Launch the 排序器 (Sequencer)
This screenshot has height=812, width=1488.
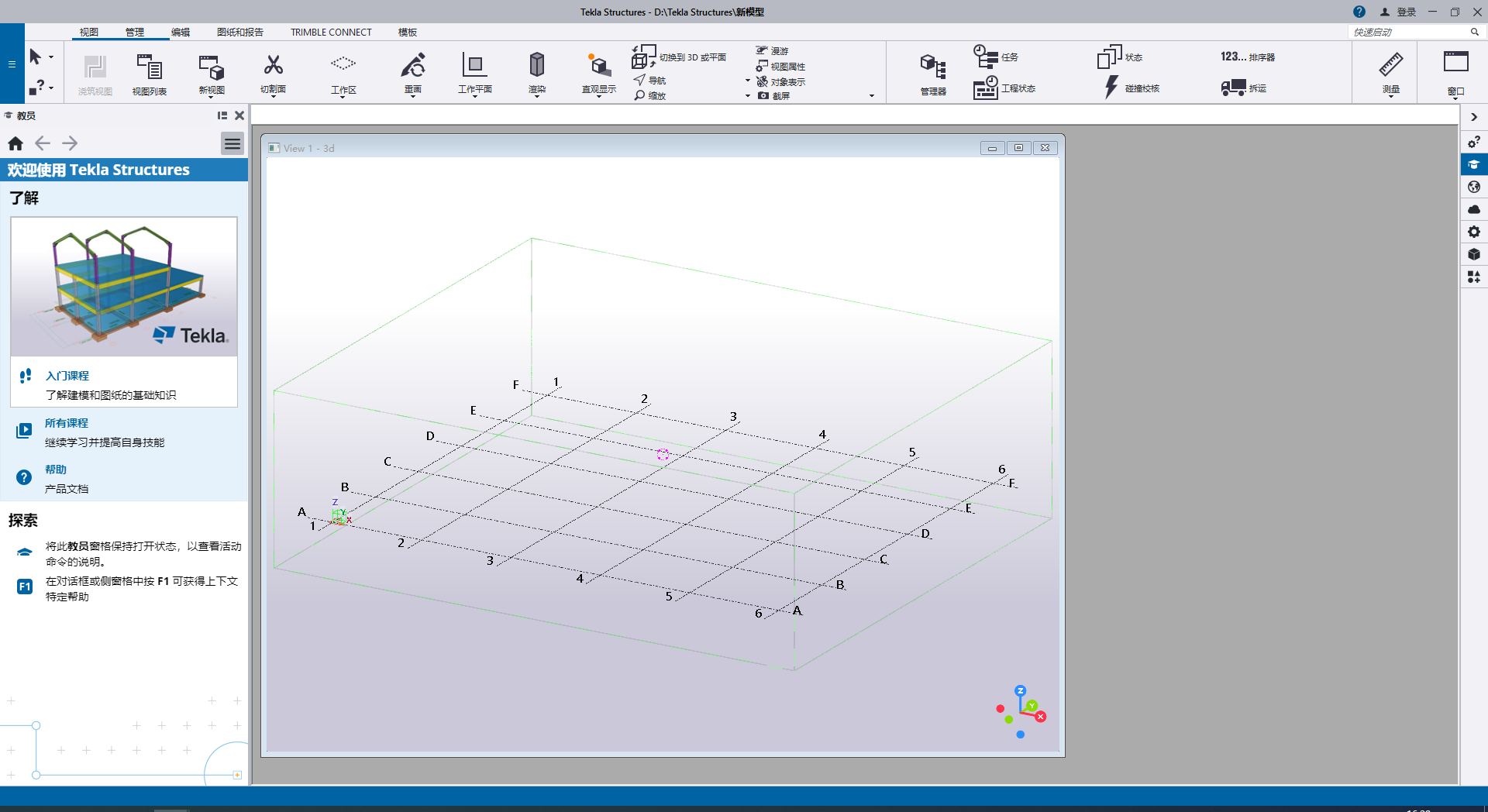click(1248, 56)
